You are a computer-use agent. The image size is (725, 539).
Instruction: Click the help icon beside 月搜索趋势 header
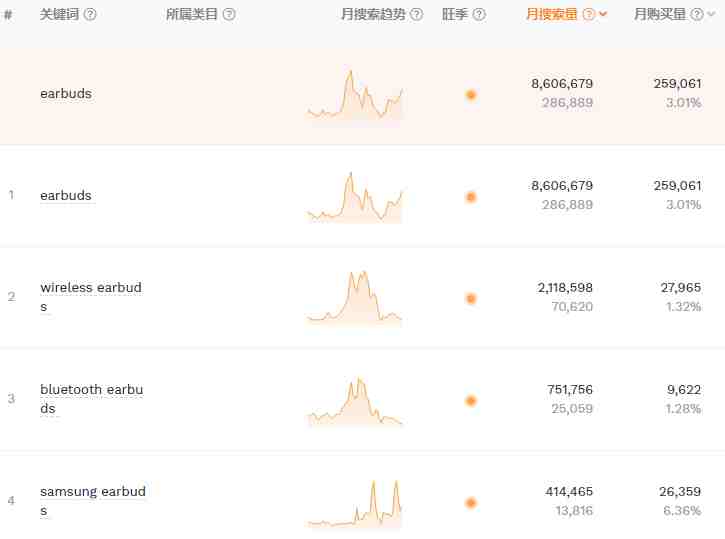tap(417, 14)
